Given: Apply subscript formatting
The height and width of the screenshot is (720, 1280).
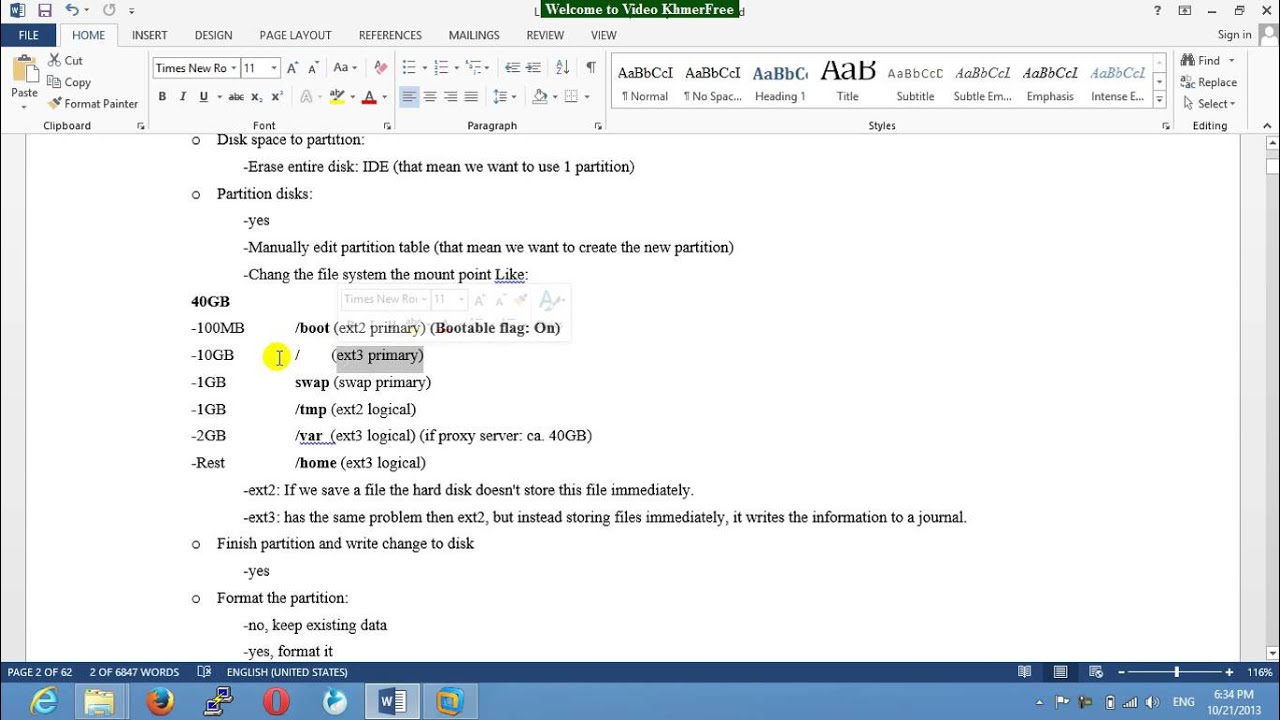Looking at the screenshot, I should [257, 97].
